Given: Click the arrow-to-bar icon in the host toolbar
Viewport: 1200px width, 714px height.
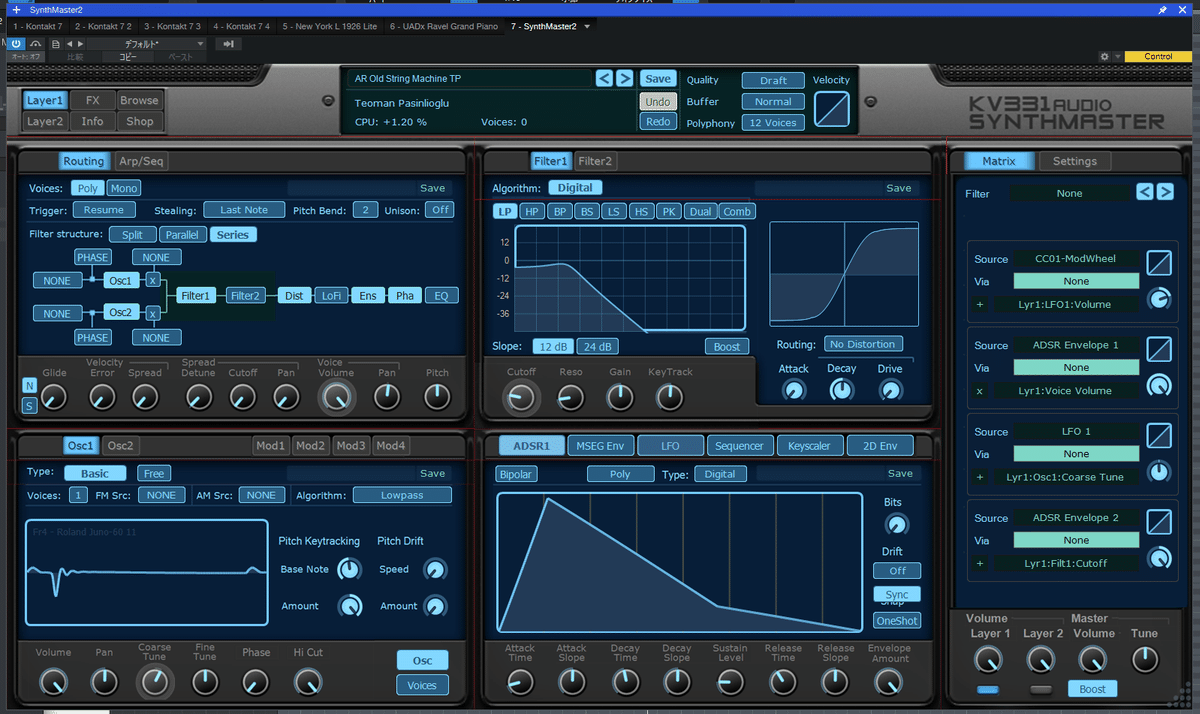Looking at the screenshot, I should click(229, 44).
